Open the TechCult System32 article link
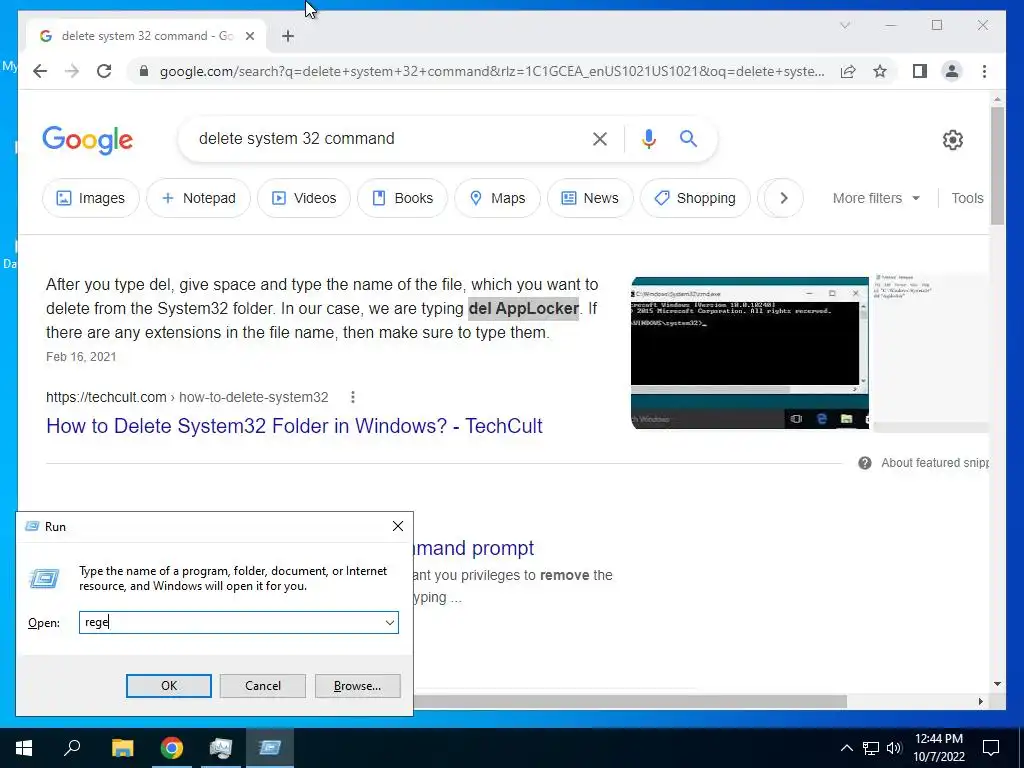Viewport: 1024px width, 768px height. (x=294, y=426)
